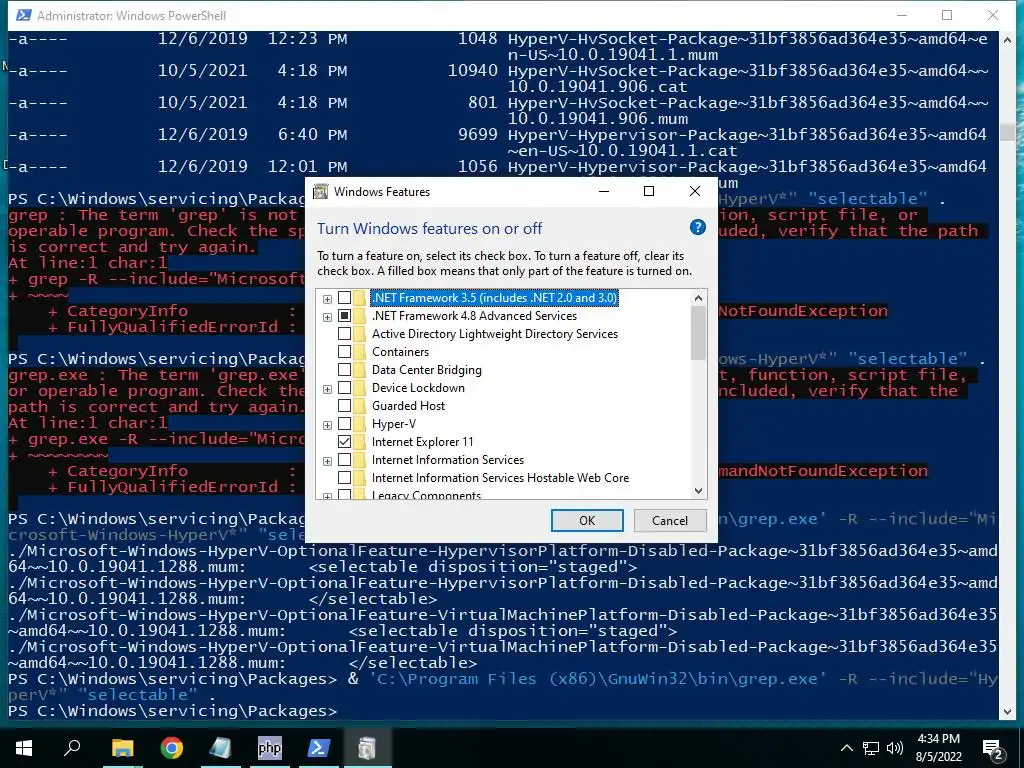Click folder icon beside Data Center Bridging
The height and width of the screenshot is (768, 1024).
click(x=359, y=370)
